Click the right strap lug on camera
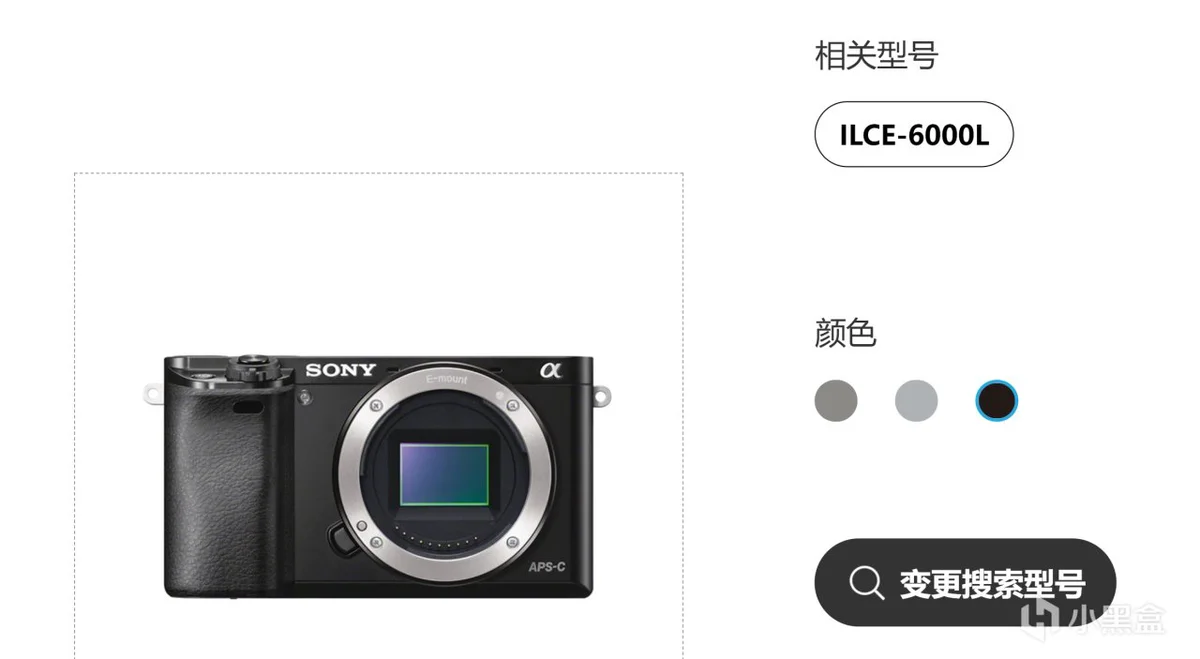The height and width of the screenshot is (659, 1200). tap(601, 396)
